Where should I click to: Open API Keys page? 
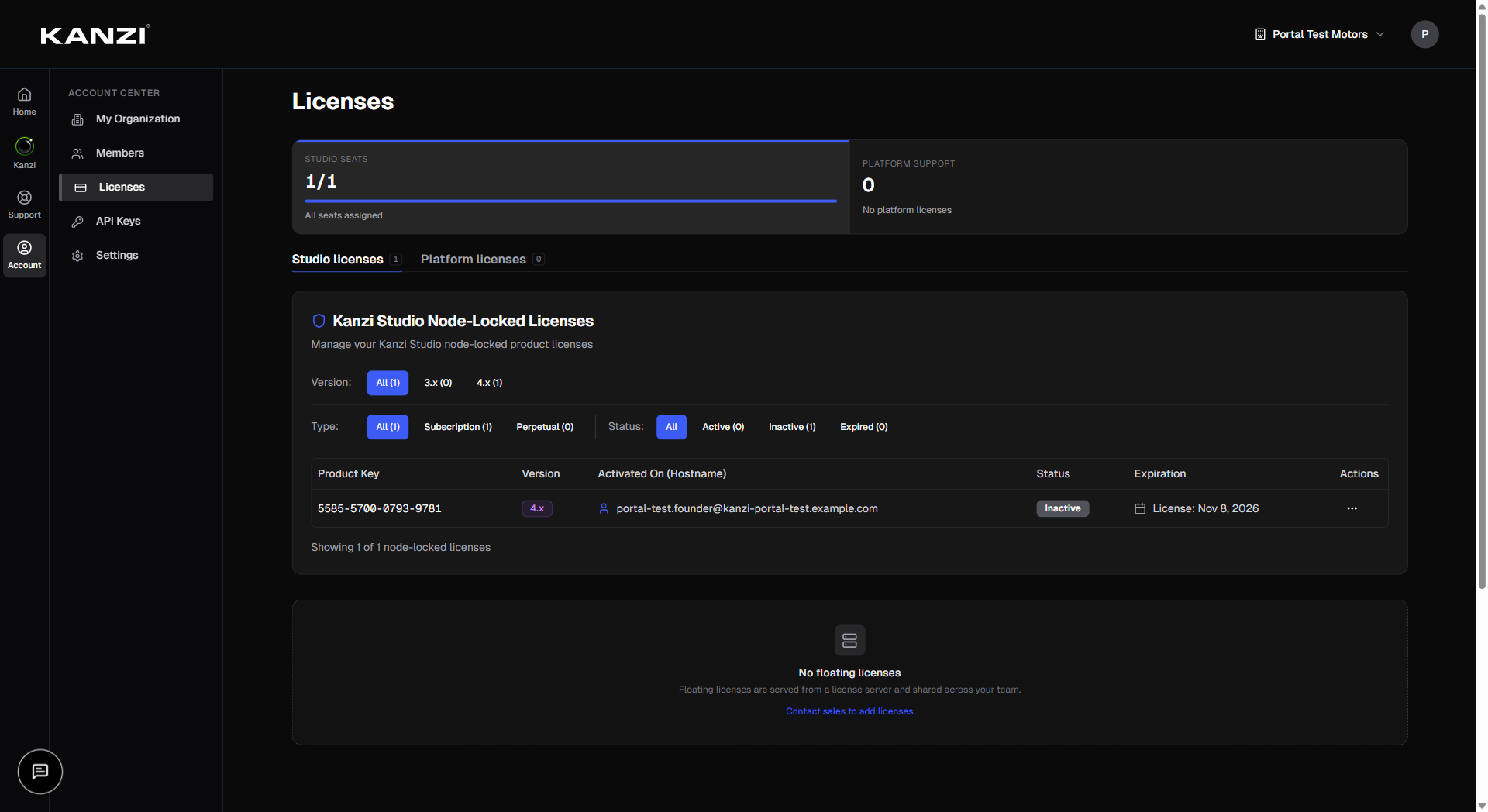tap(136, 222)
